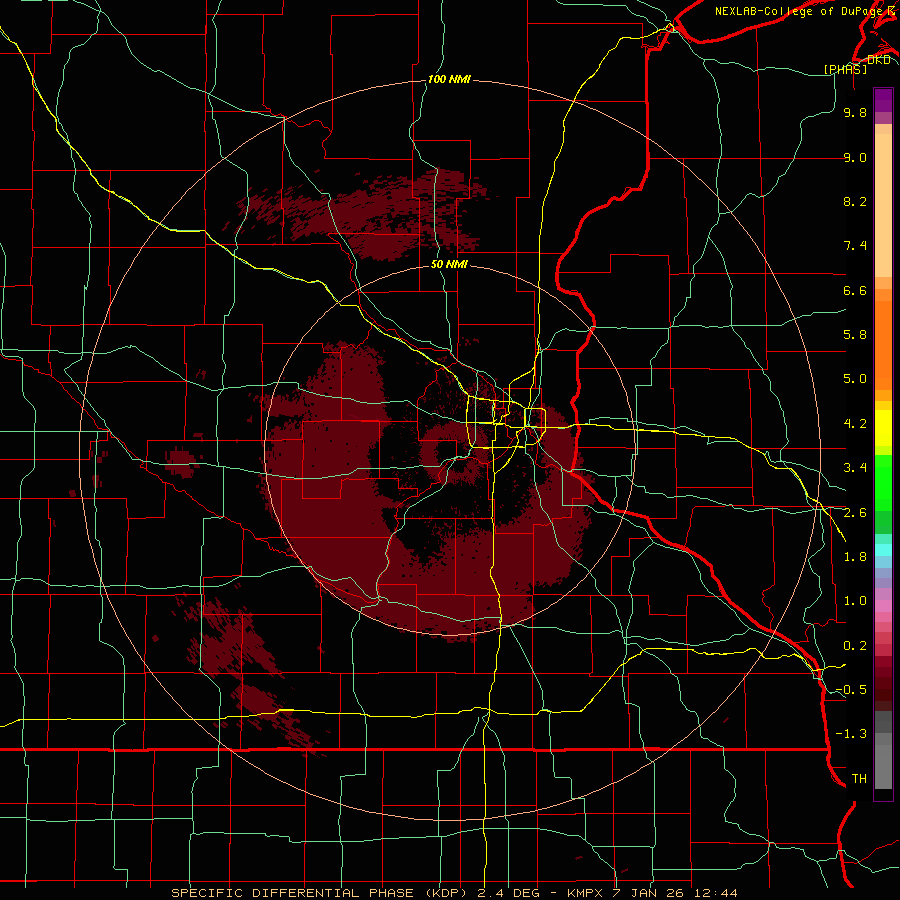Click the 1.0 value on the color scale
This screenshot has width=900, height=900.
click(855, 601)
